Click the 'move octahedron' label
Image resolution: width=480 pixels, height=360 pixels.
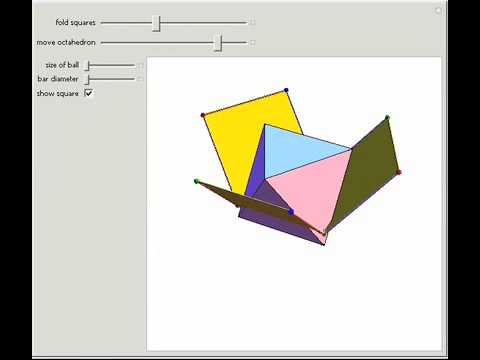coord(66,43)
